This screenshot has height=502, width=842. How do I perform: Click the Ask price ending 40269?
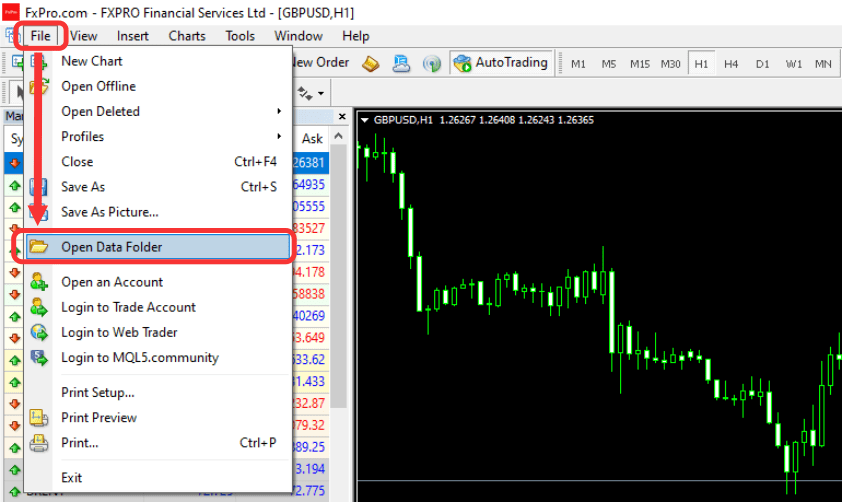pyautogui.click(x=309, y=316)
